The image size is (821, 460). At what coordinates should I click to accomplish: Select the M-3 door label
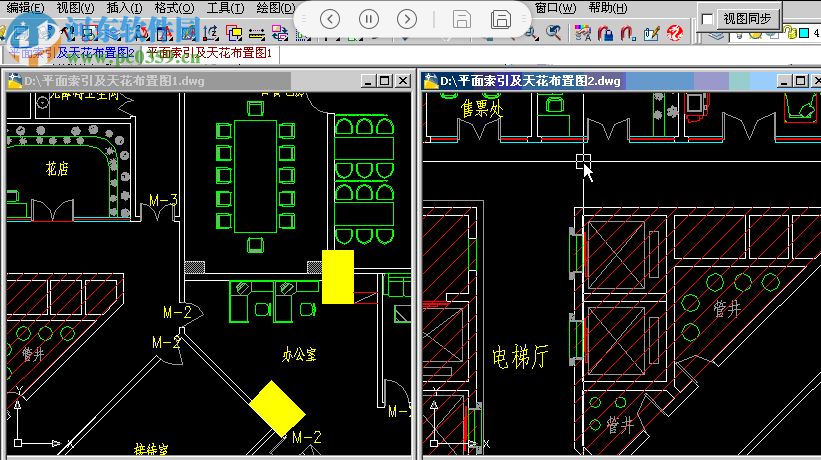pyautogui.click(x=163, y=200)
